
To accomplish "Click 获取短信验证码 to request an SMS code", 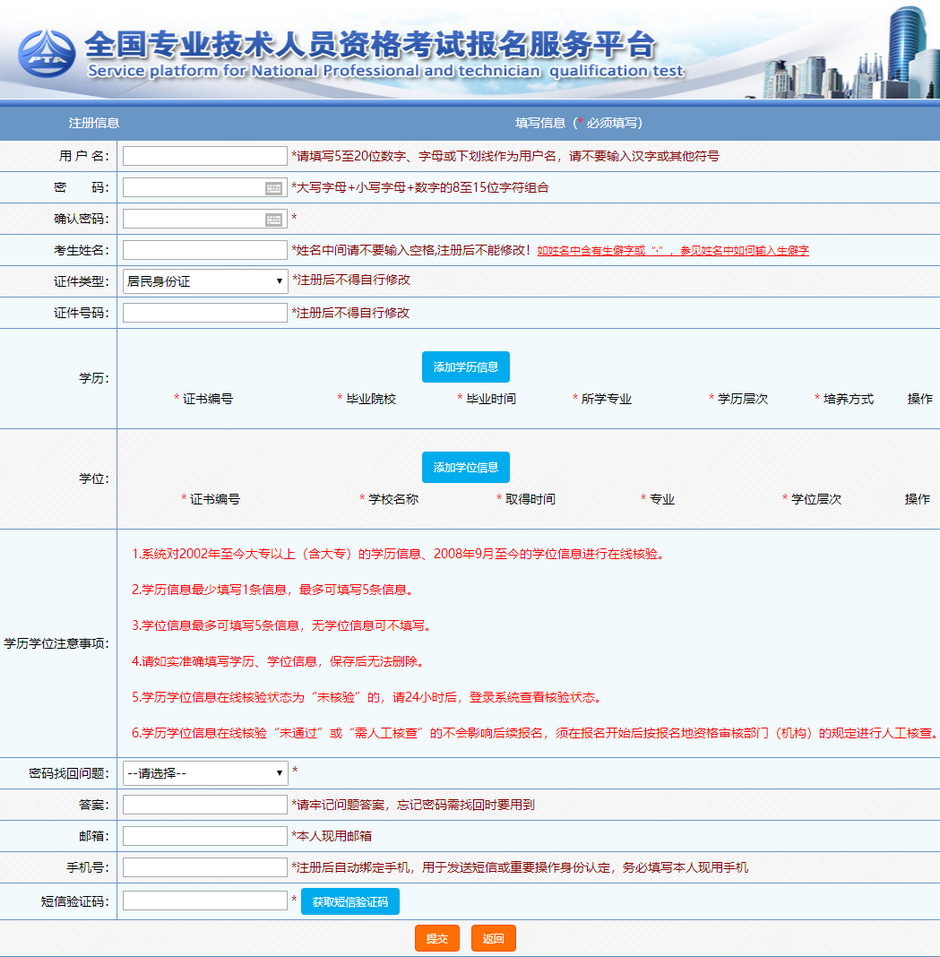I will pyautogui.click(x=349, y=900).
